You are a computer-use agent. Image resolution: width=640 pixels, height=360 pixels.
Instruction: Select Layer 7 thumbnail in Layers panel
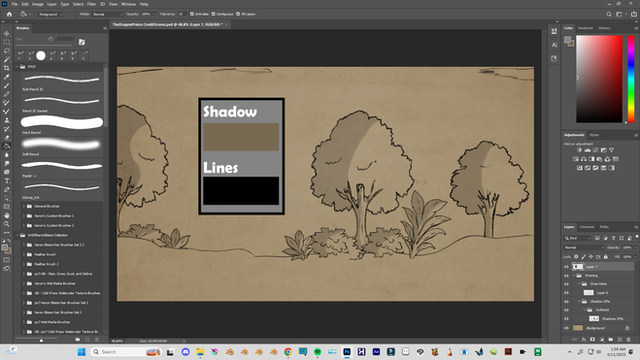578,267
